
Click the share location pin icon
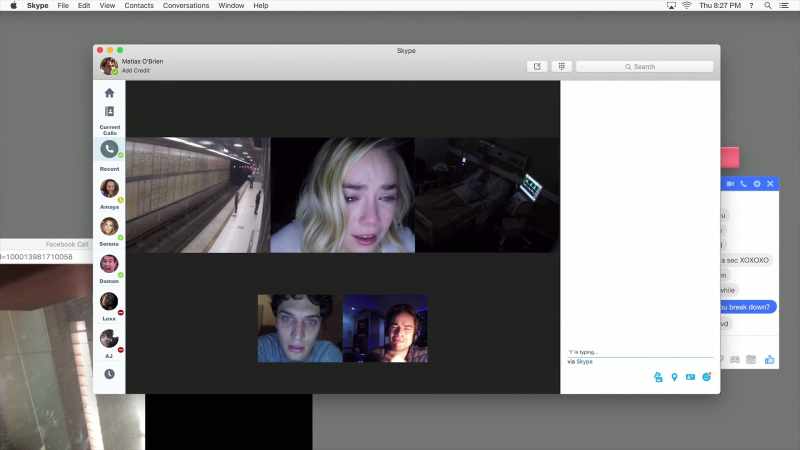tap(674, 377)
